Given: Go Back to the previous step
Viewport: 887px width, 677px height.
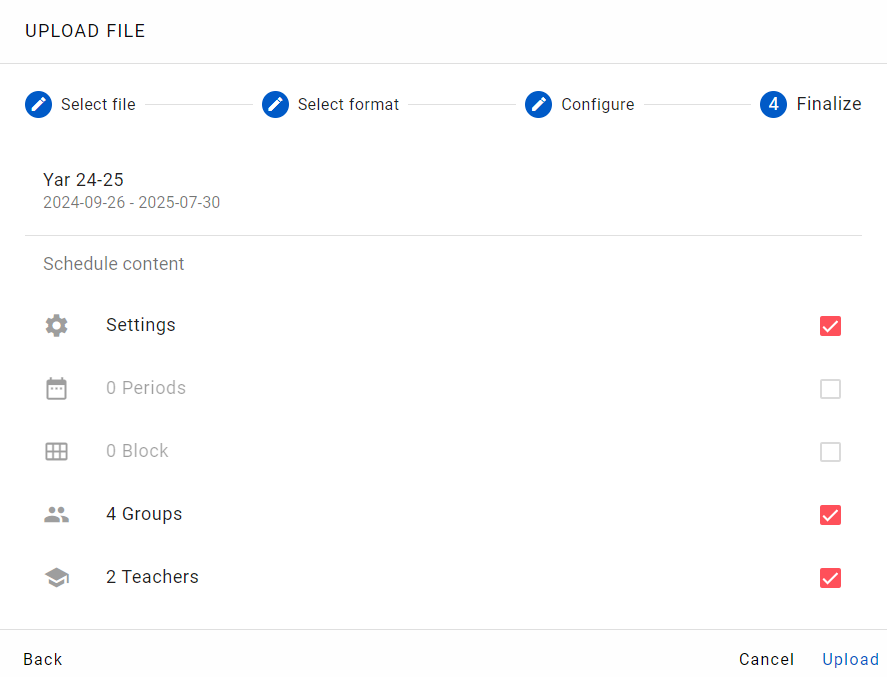Looking at the screenshot, I should [43, 659].
